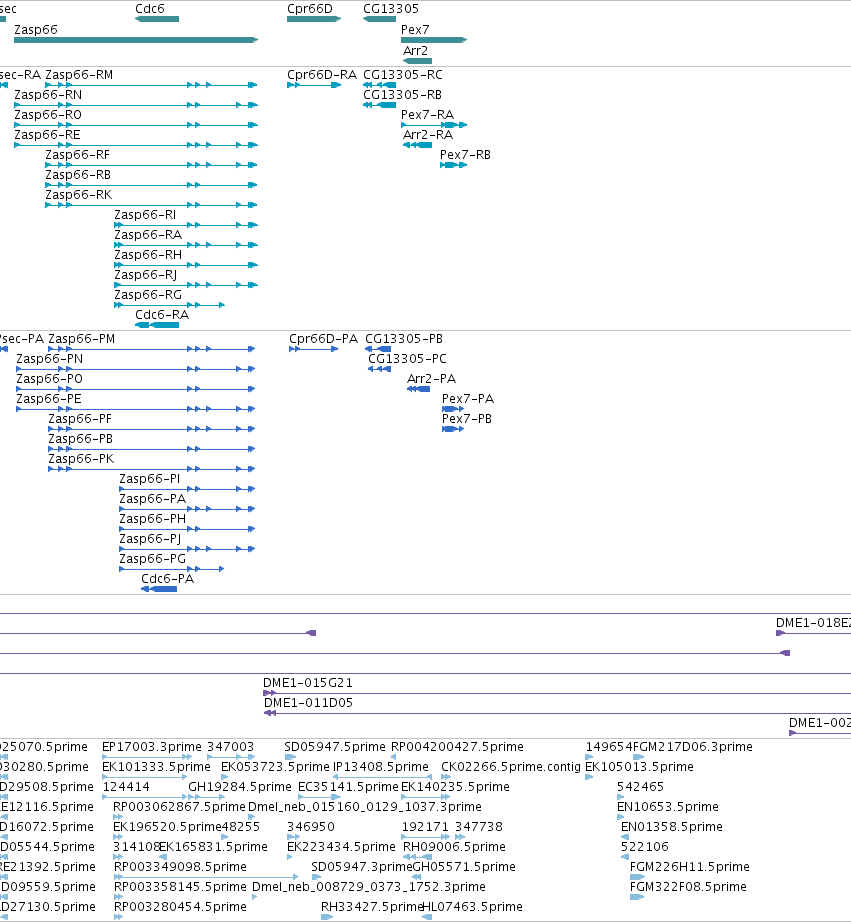Click transcript Zasp66-RO
The width and height of the screenshot is (851, 922).
tap(136, 125)
